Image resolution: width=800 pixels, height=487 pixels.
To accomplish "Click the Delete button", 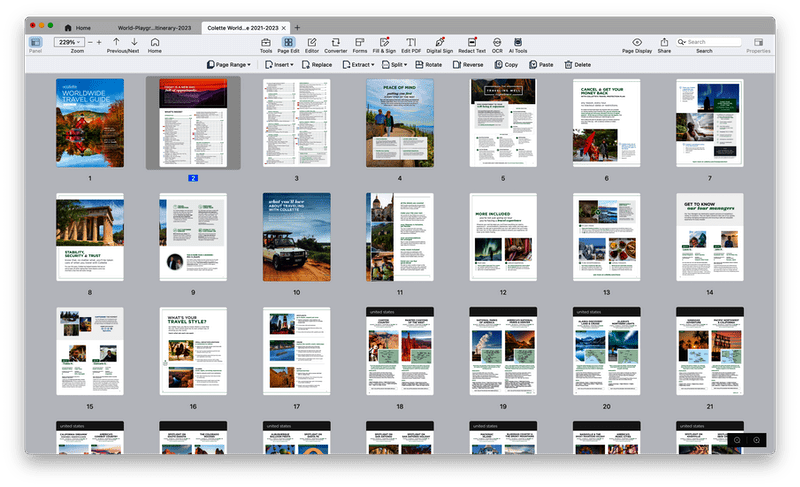I will click(578, 64).
